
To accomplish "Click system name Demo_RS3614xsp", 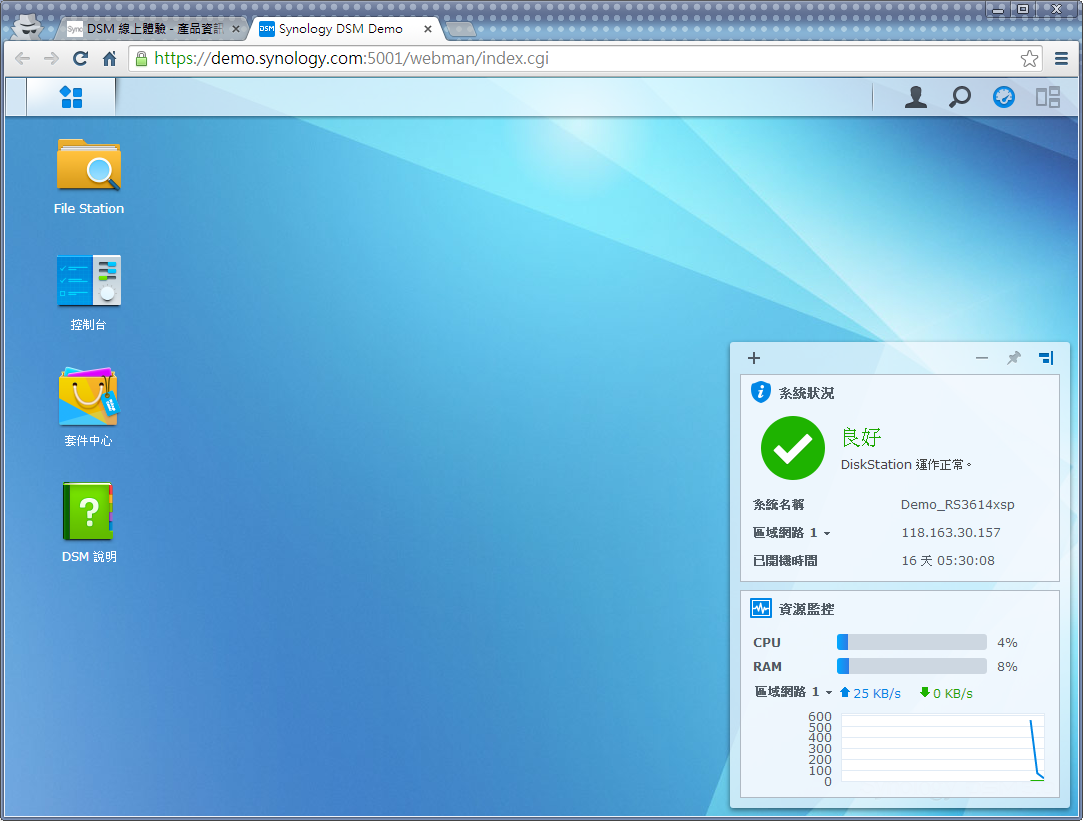I will point(957,505).
